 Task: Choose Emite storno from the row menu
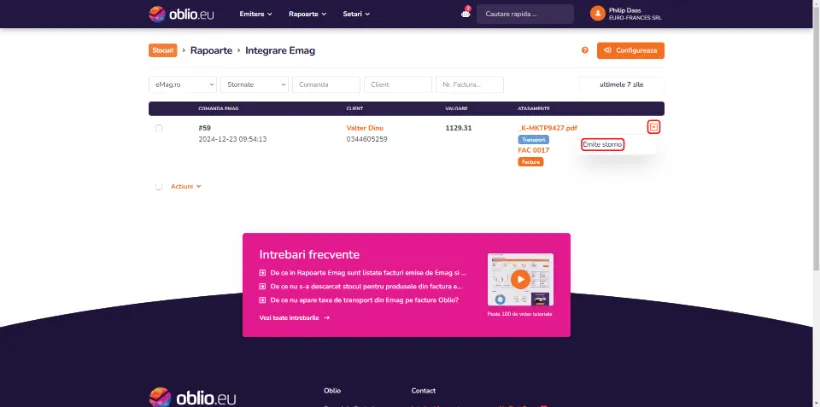point(602,144)
